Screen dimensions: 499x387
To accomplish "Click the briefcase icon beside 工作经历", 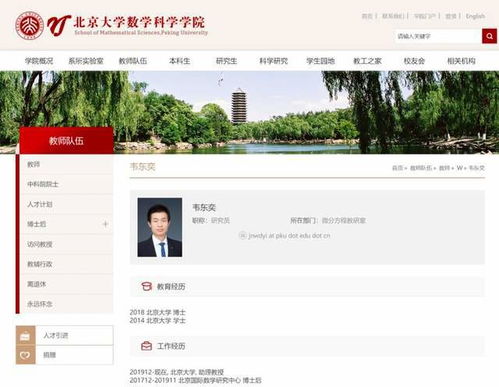I will point(146,346).
